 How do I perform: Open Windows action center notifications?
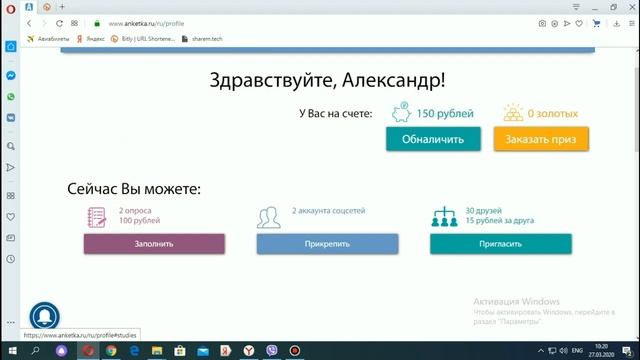(x=627, y=351)
